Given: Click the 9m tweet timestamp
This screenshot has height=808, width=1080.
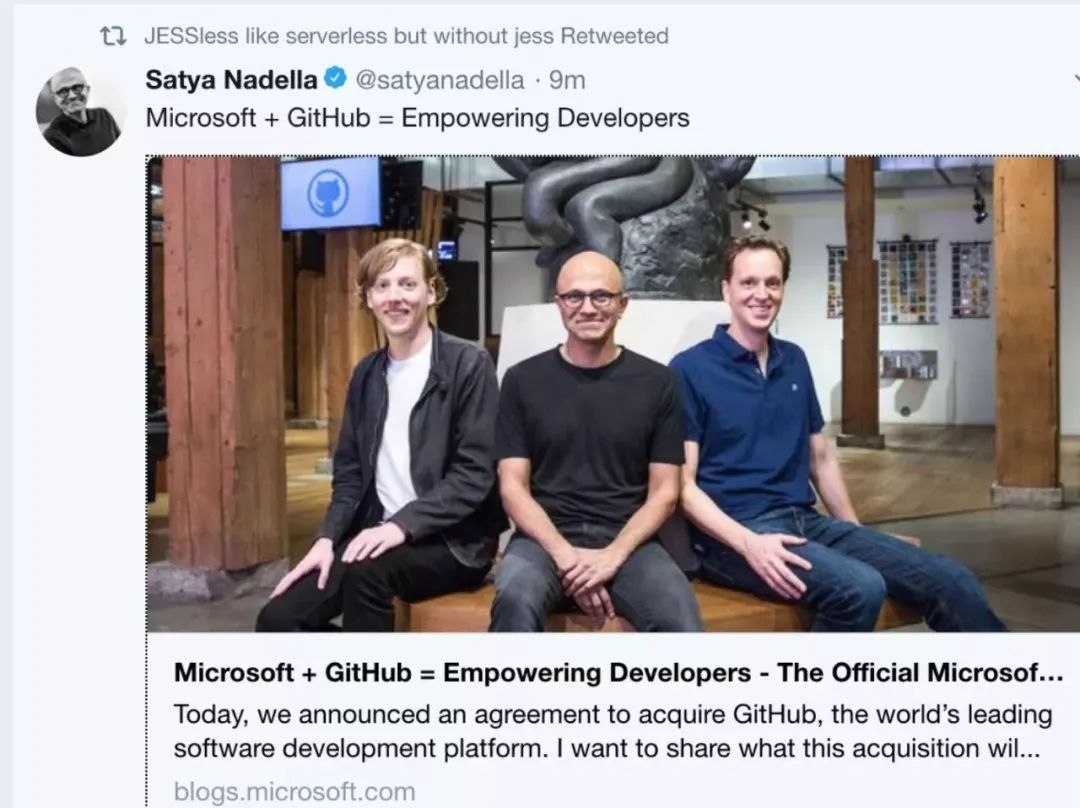Looking at the screenshot, I should coord(567,80).
